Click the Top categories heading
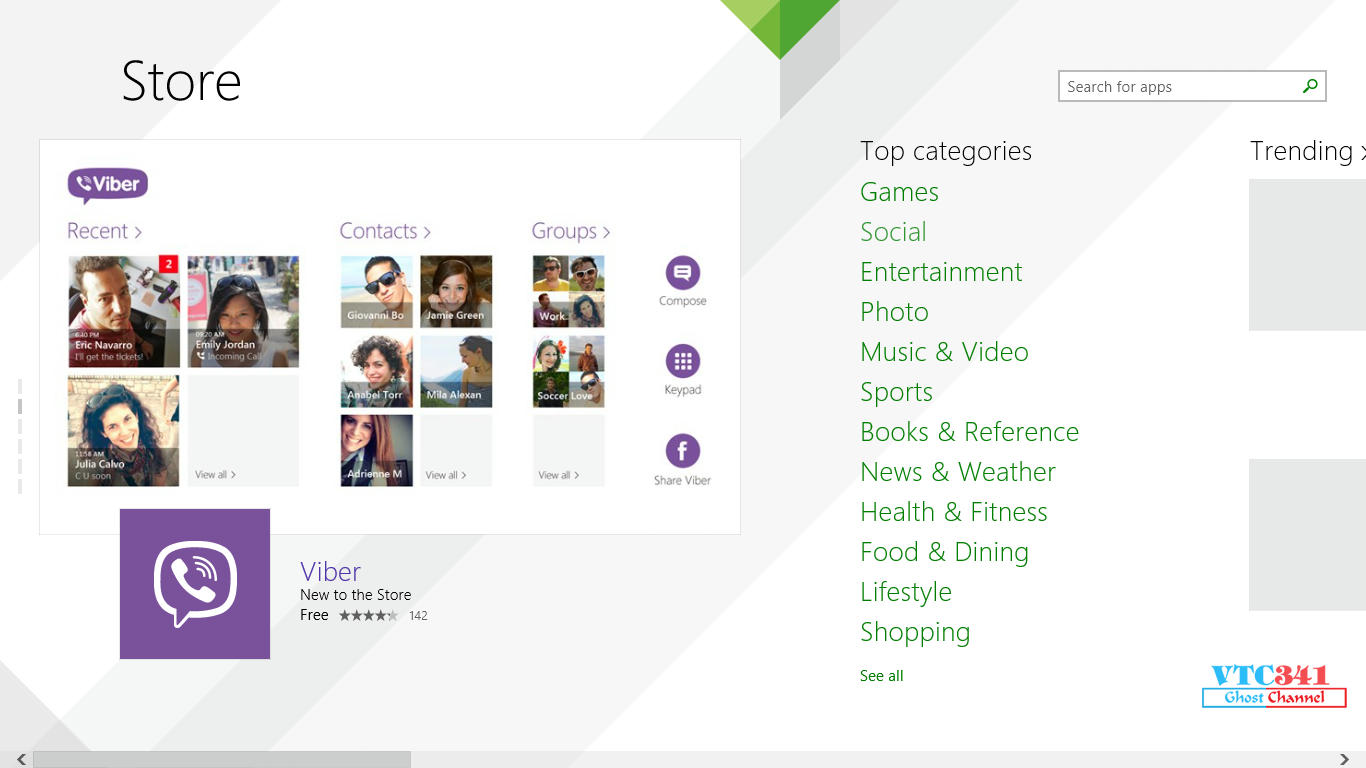 (x=946, y=151)
